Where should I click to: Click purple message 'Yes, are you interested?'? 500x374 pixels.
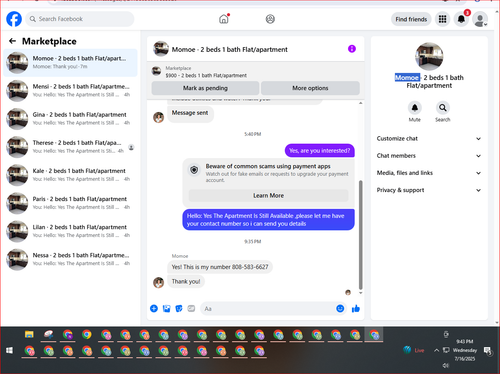[x=320, y=151]
